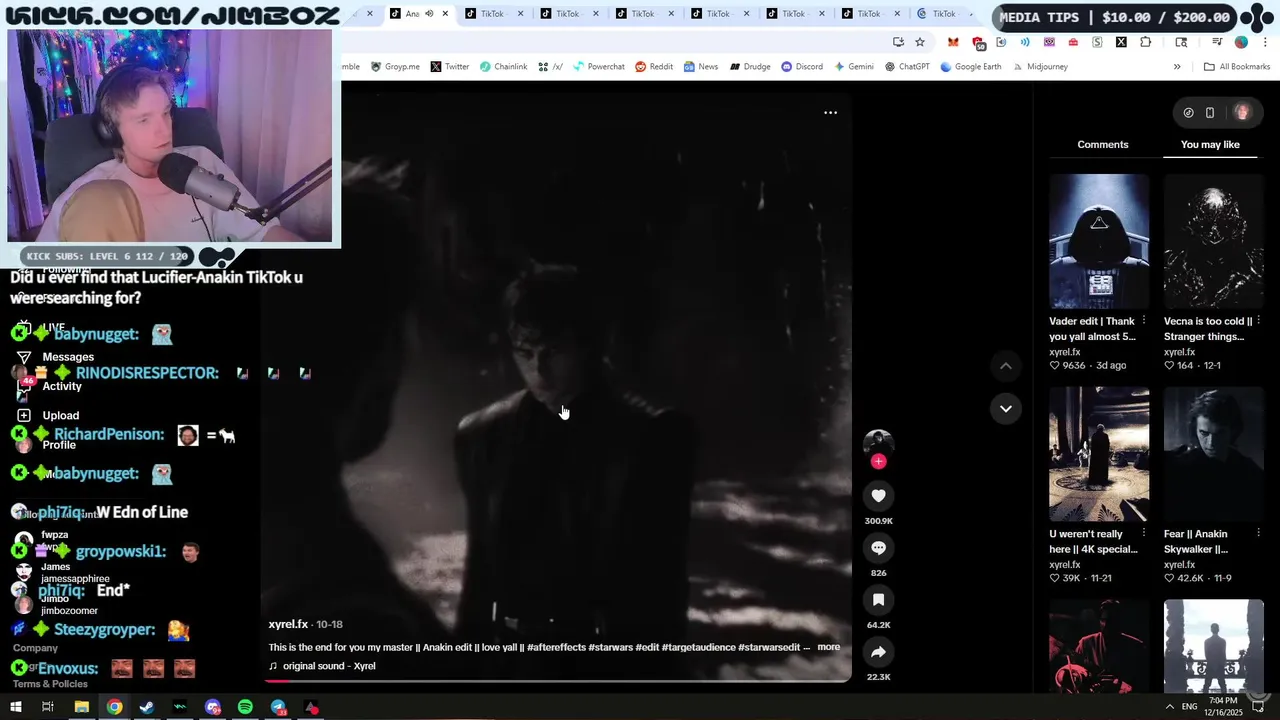Screen dimensions: 1280x720
Task: Open options for Vecna is too cold card
Action: click(x=1258, y=321)
